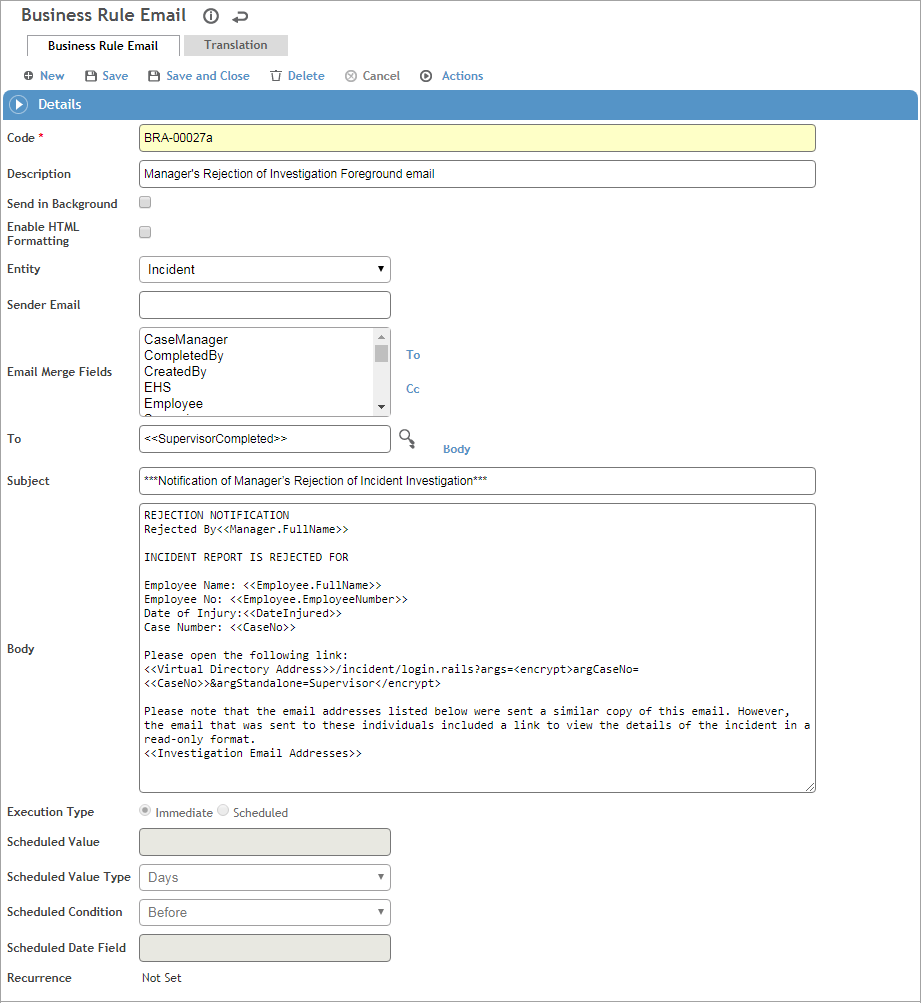Open the Actions menu link
This screenshot has width=921, height=1003.
point(462,76)
